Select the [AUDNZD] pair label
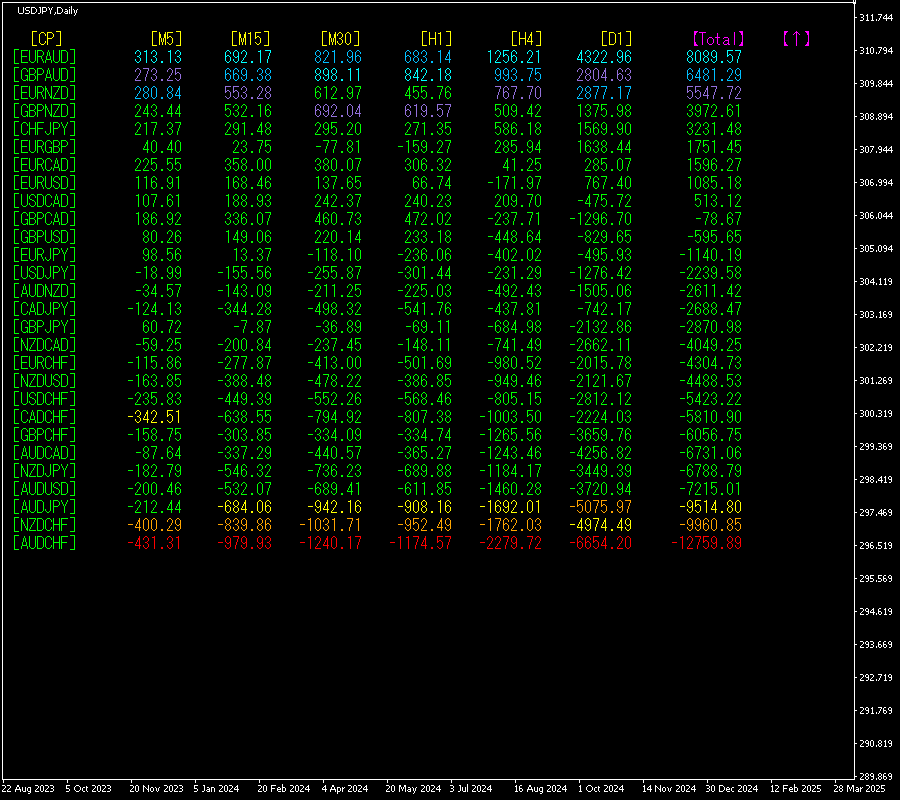The width and height of the screenshot is (900, 800). [x=44, y=291]
